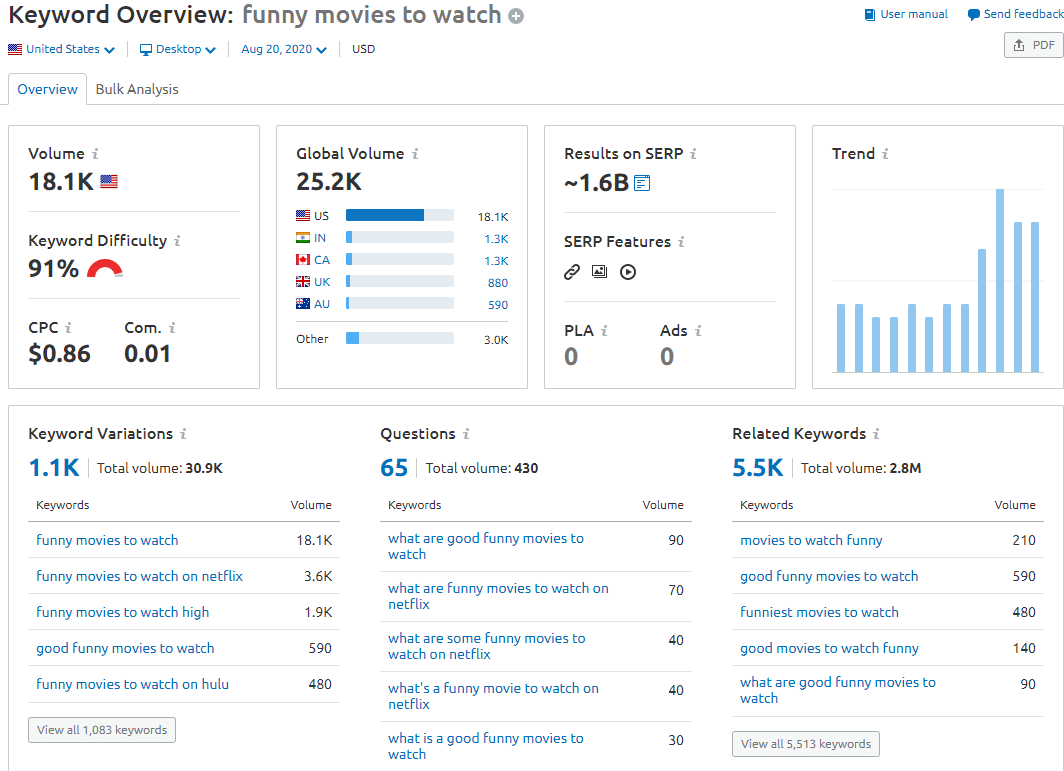Open question 'what are funny movies to watch on netflix'
Screen dimensions: 1064x771
[498, 596]
